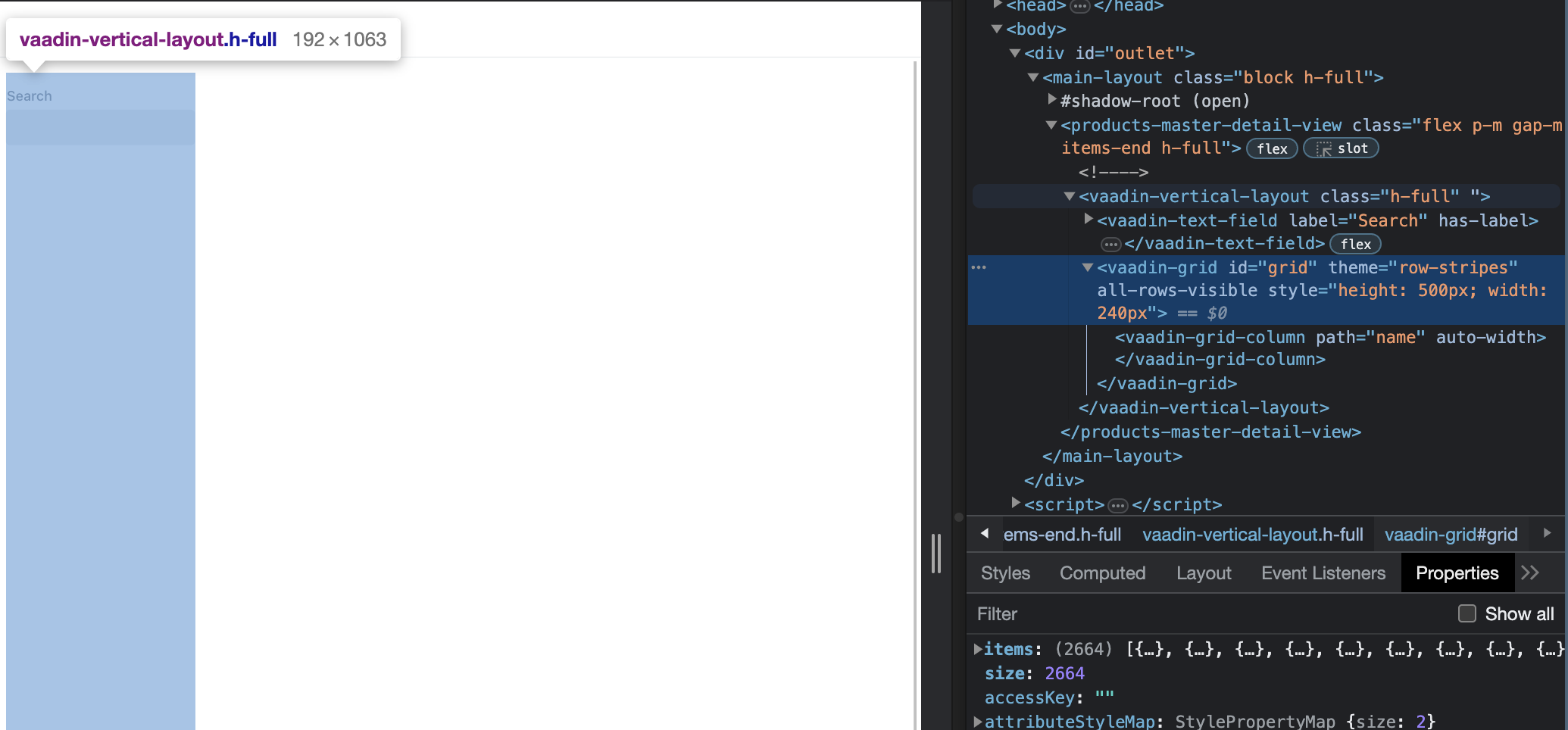Open the Computed tab

tap(1102, 573)
